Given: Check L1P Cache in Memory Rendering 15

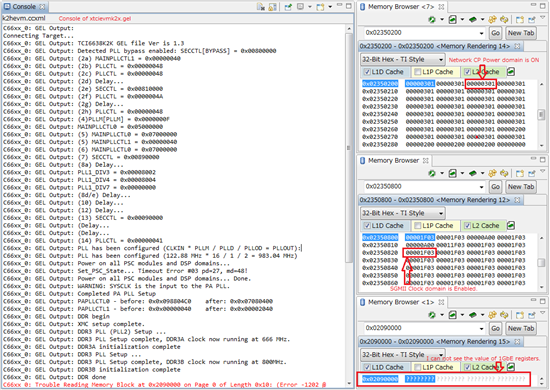Looking at the screenshot, I should point(417,367).
